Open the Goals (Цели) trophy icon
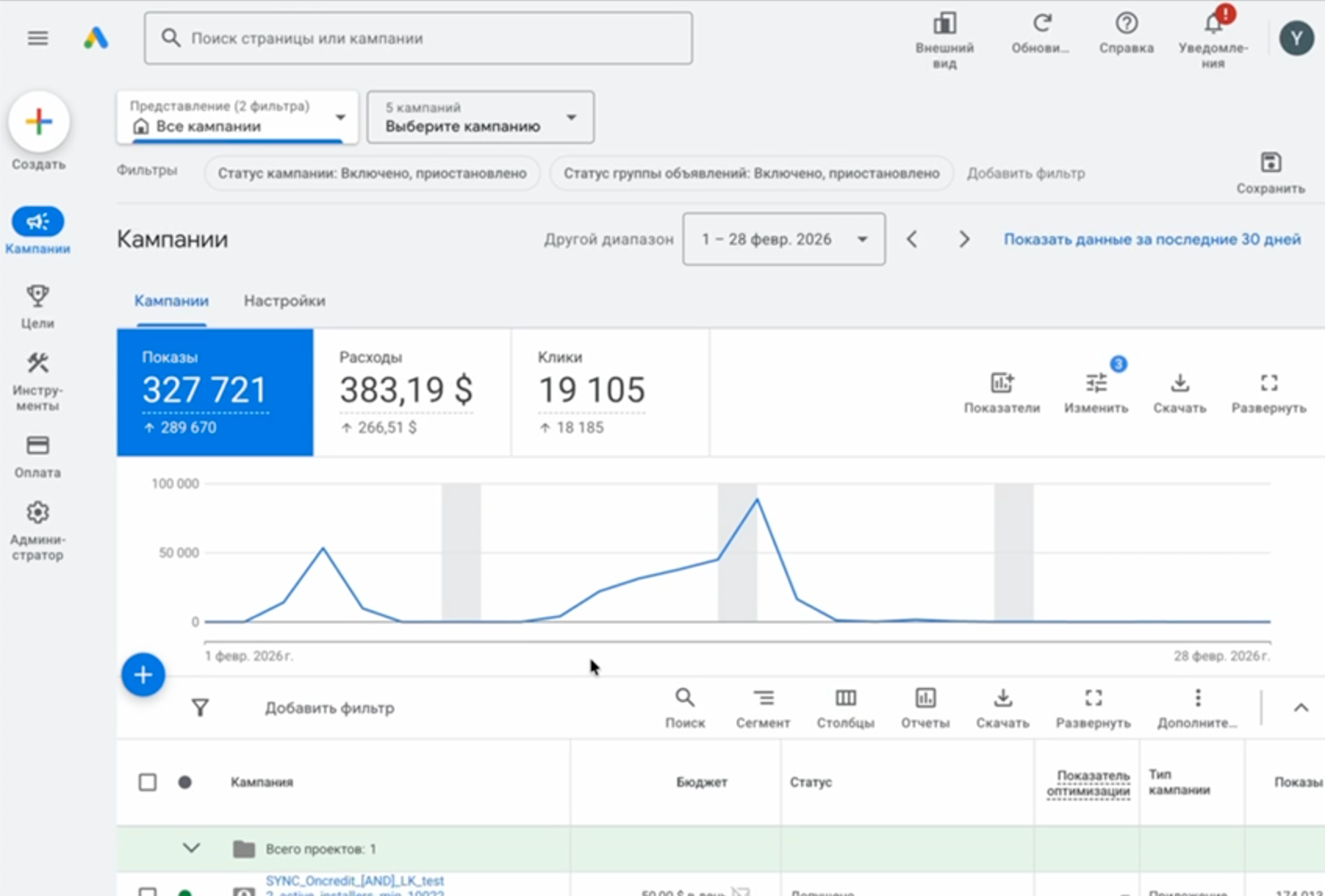 38,296
